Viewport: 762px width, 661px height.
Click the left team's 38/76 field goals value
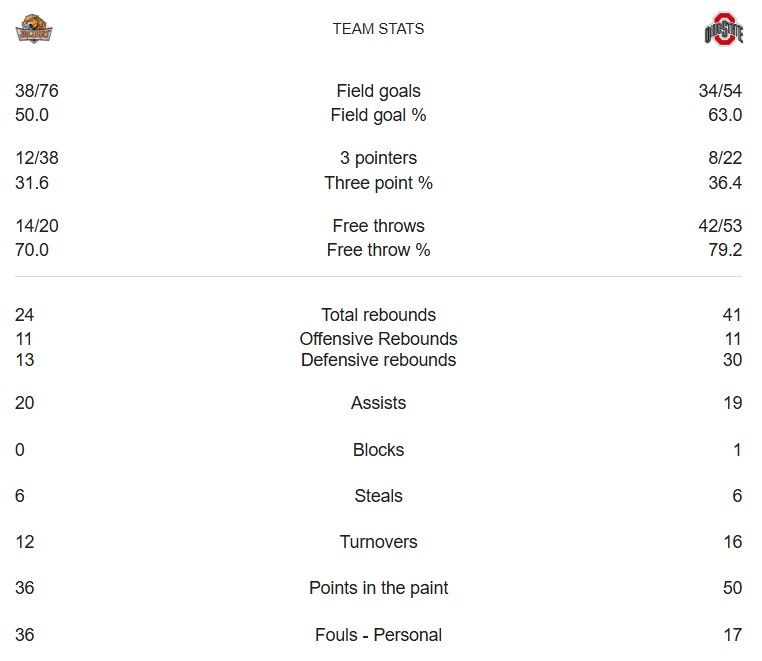pos(37,91)
